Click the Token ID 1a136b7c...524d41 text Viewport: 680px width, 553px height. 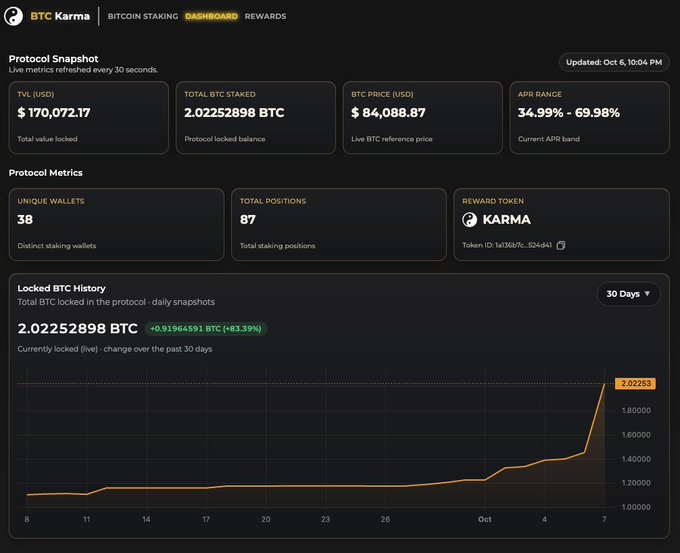click(x=507, y=245)
